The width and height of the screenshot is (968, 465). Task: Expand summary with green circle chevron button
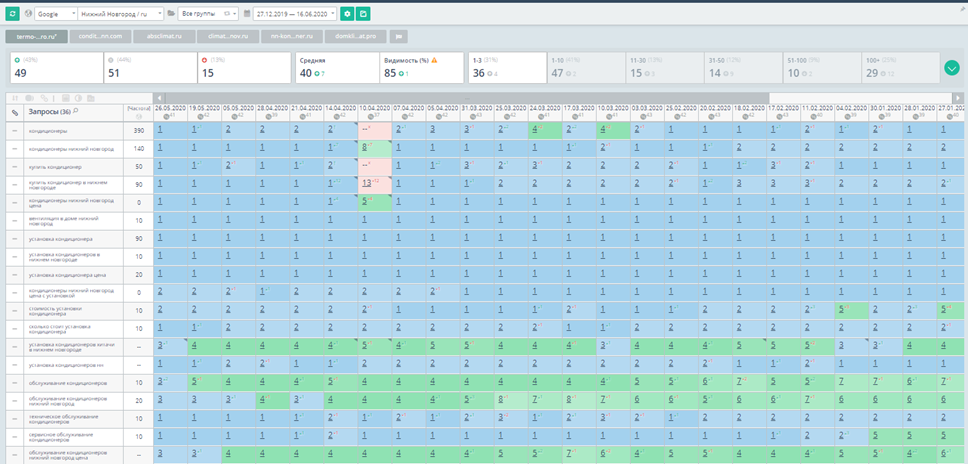coord(952,67)
